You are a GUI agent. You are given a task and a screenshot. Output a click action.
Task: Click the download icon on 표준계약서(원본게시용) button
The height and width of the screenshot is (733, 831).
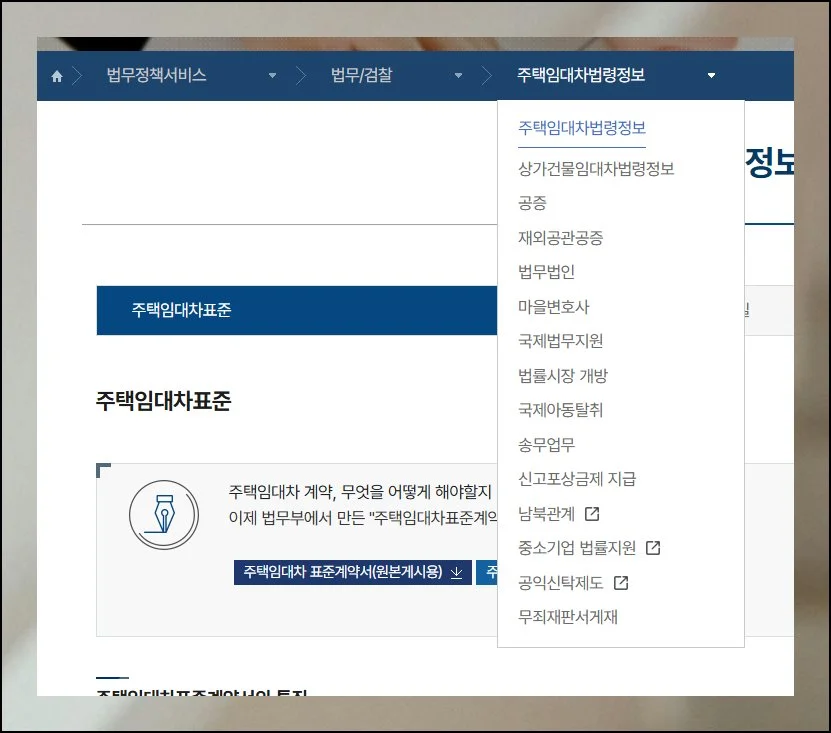coord(456,573)
